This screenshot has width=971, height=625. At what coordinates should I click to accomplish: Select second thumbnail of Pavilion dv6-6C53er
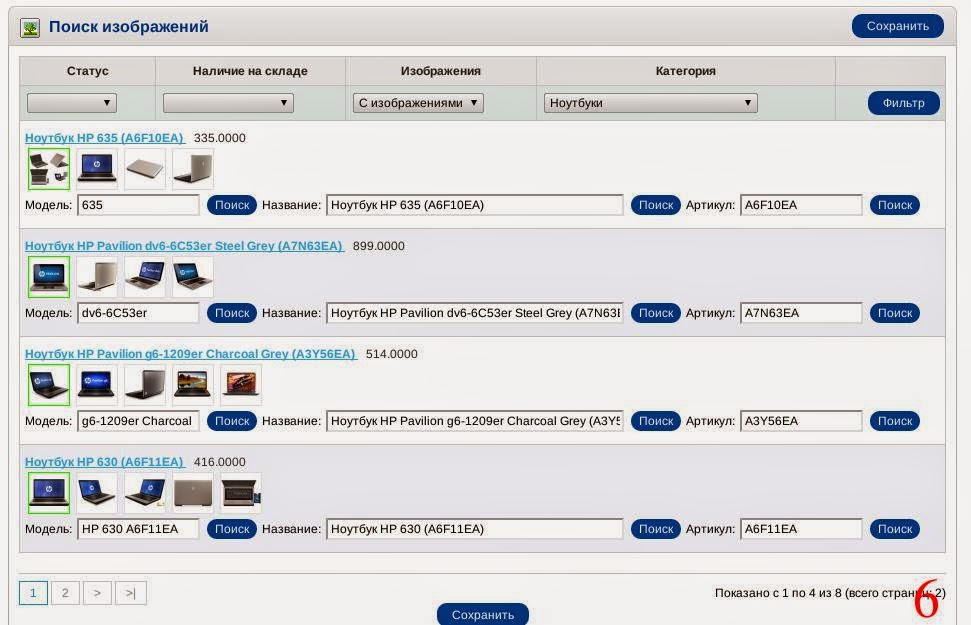click(x=97, y=277)
